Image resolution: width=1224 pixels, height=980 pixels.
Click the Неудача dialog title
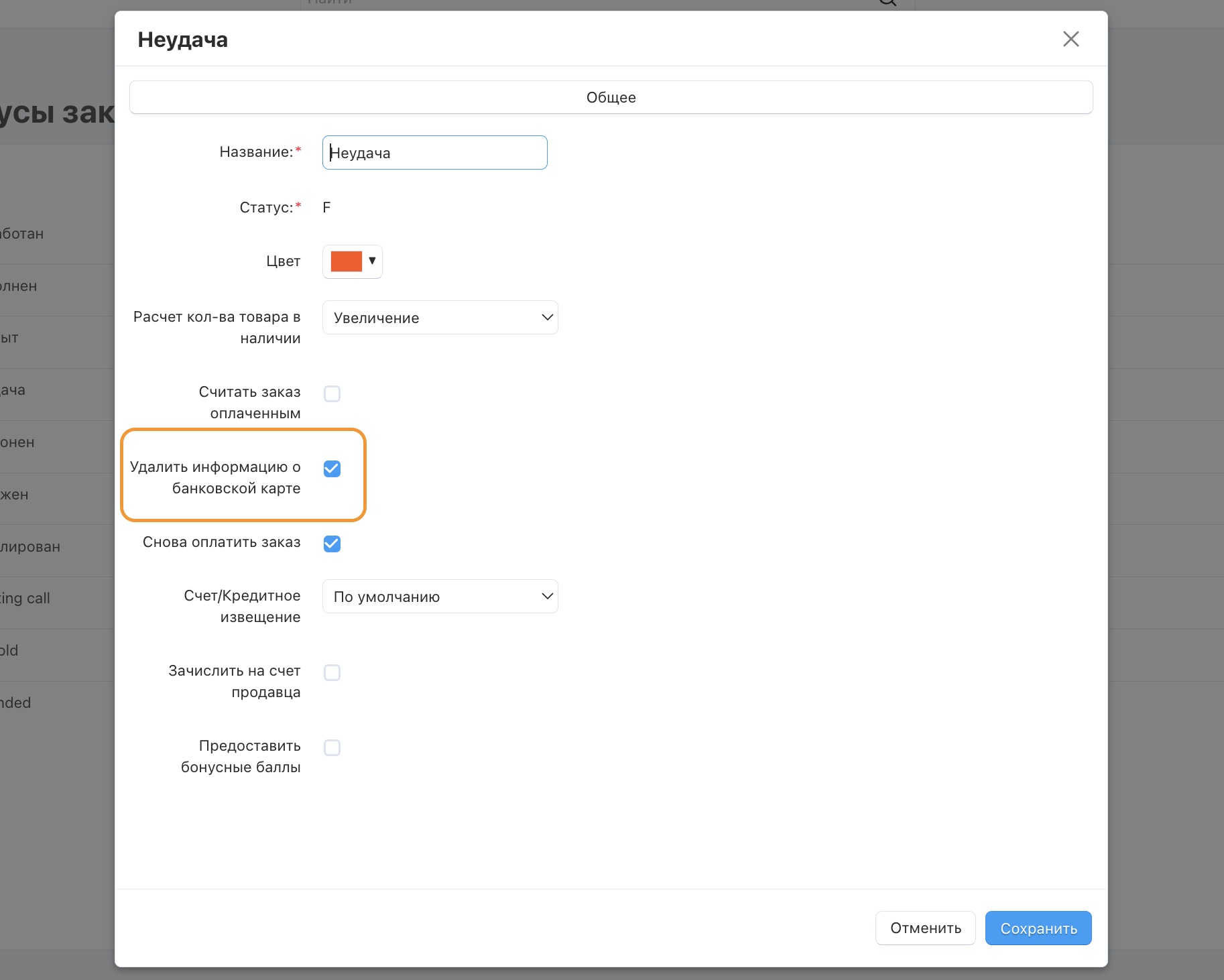click(182, 40)
